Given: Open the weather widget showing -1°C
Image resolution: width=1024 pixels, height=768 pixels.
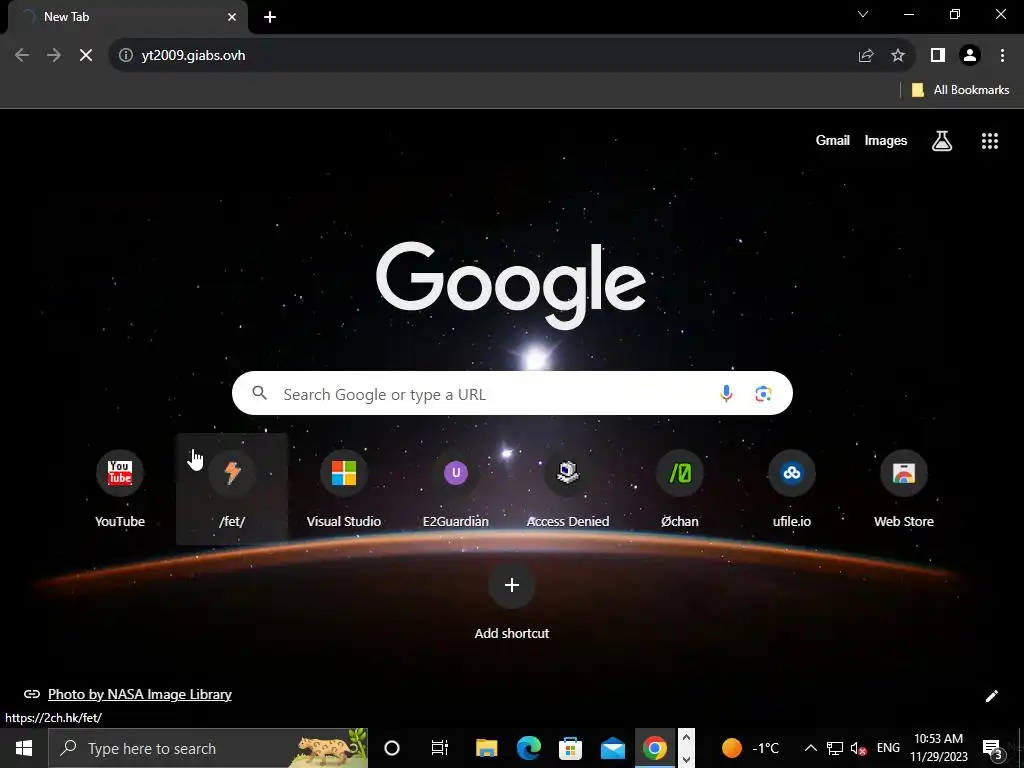Looking at the screenshot, I should 751,748.
